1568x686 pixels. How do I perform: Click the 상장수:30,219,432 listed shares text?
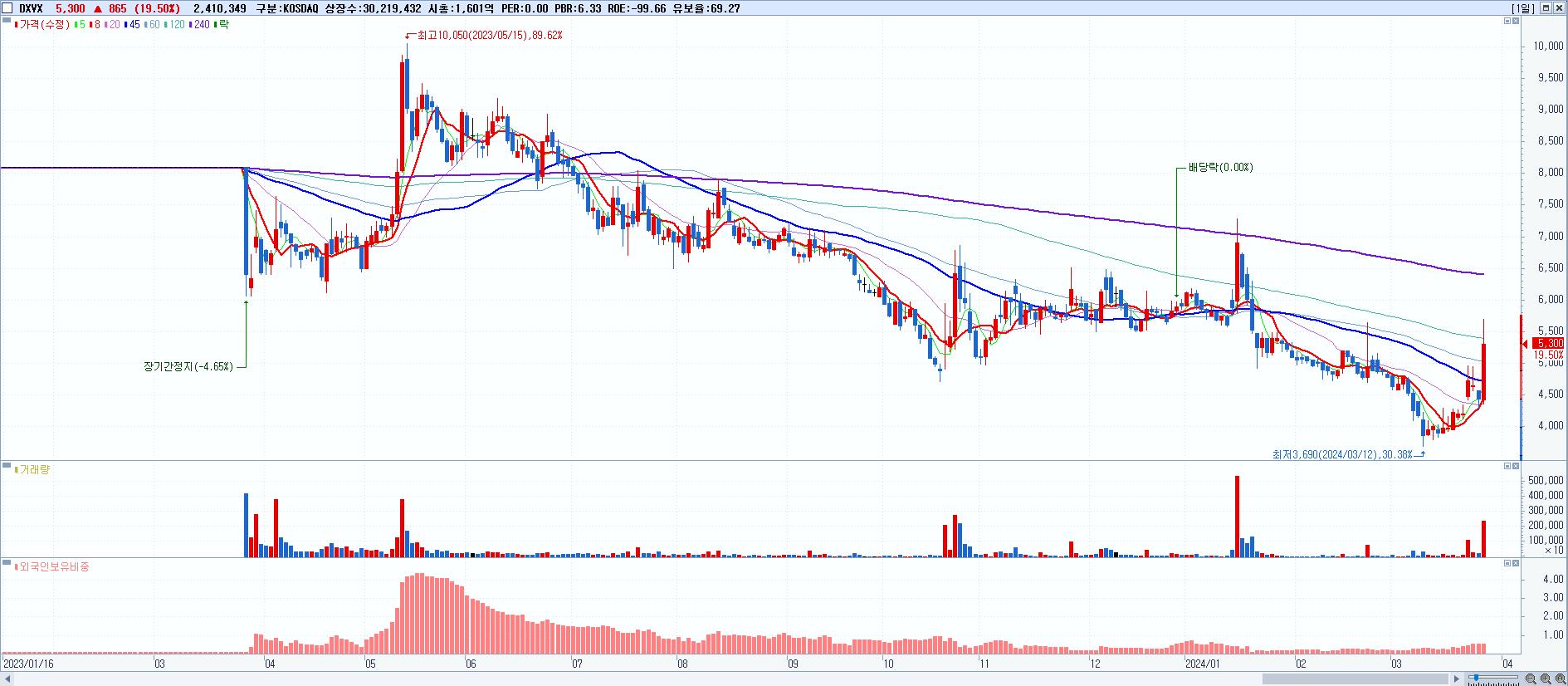point(373,8)
